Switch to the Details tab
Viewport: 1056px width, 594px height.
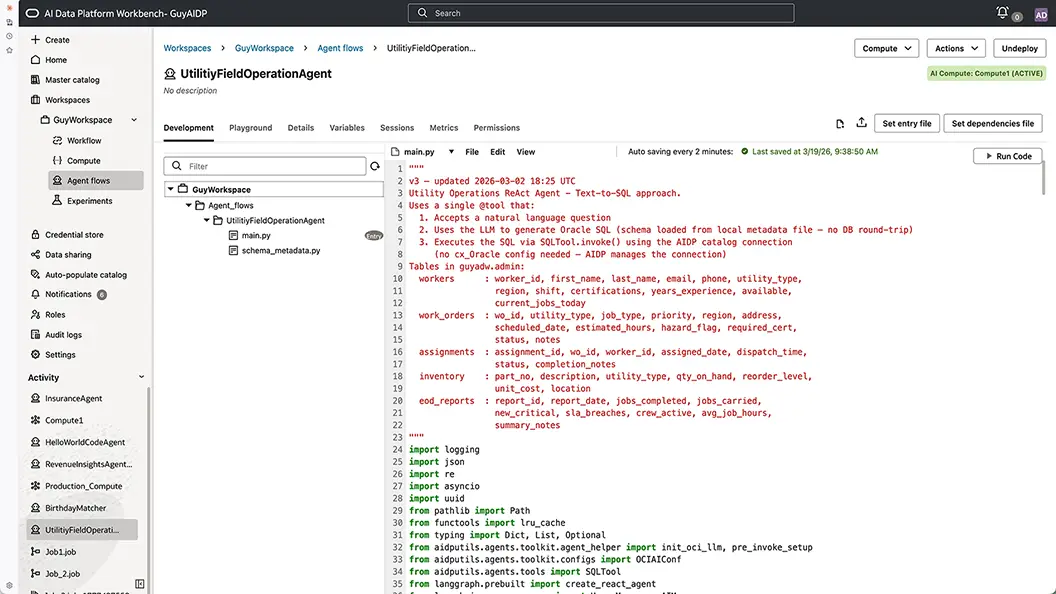click(301, 128)
